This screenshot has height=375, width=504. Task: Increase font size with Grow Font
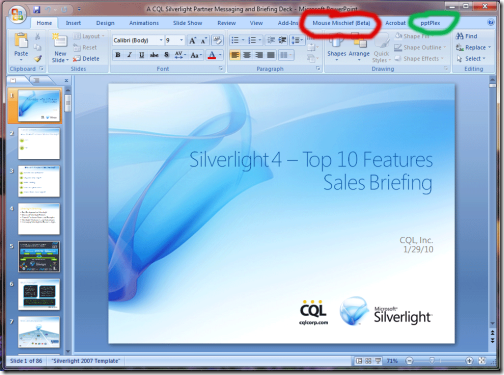pos(192,40)
